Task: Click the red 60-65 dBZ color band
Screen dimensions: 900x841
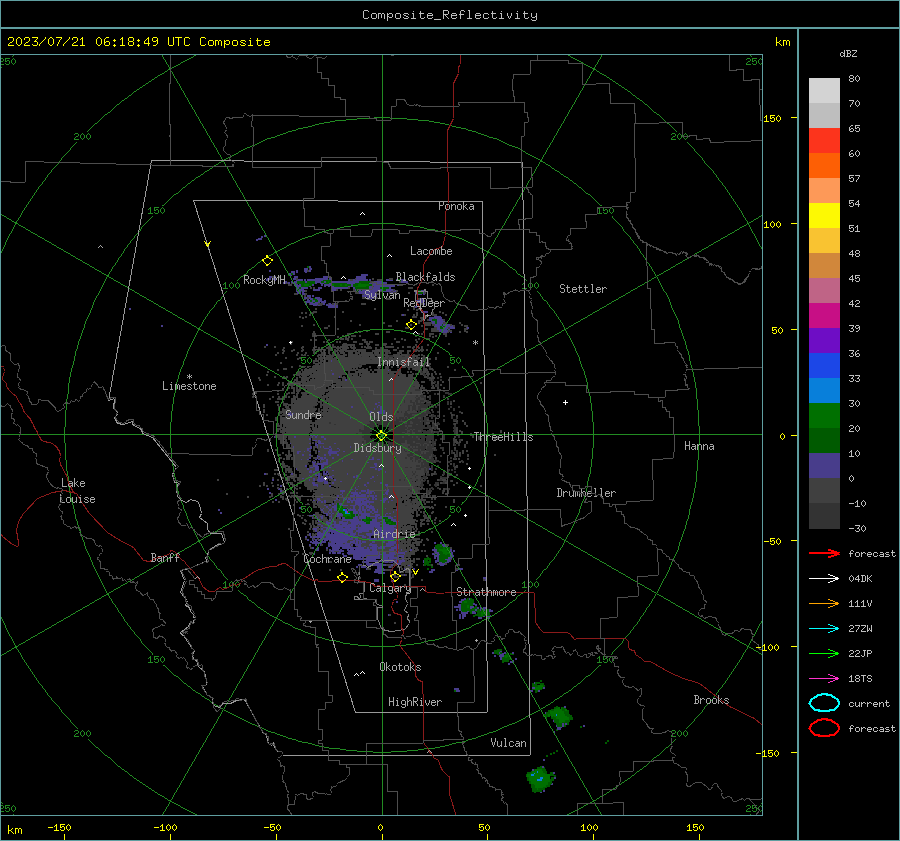Action: point(824,141)
